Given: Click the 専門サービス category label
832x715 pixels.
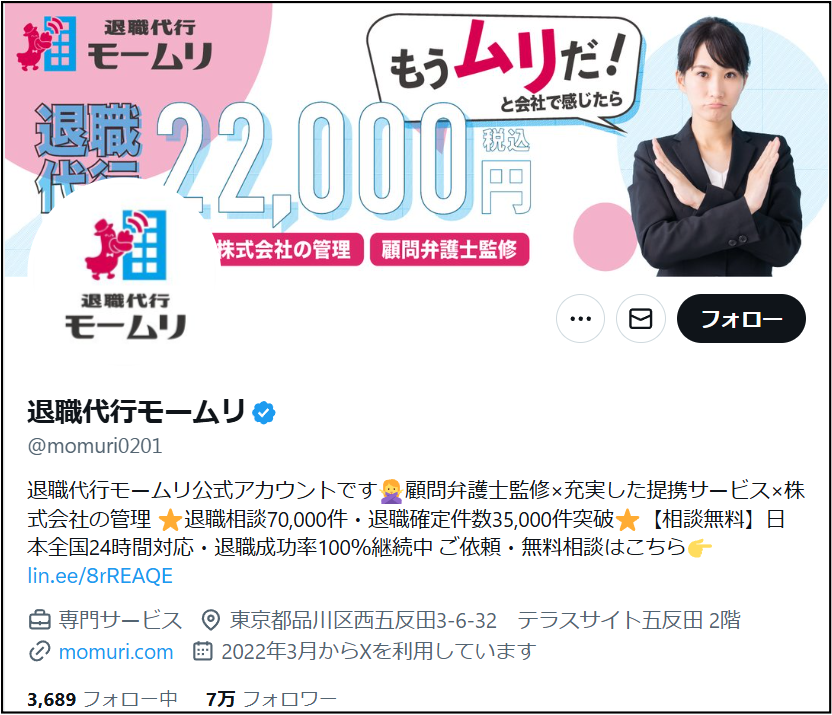Looking at the screenshot, I should click(x=120, y=620).
